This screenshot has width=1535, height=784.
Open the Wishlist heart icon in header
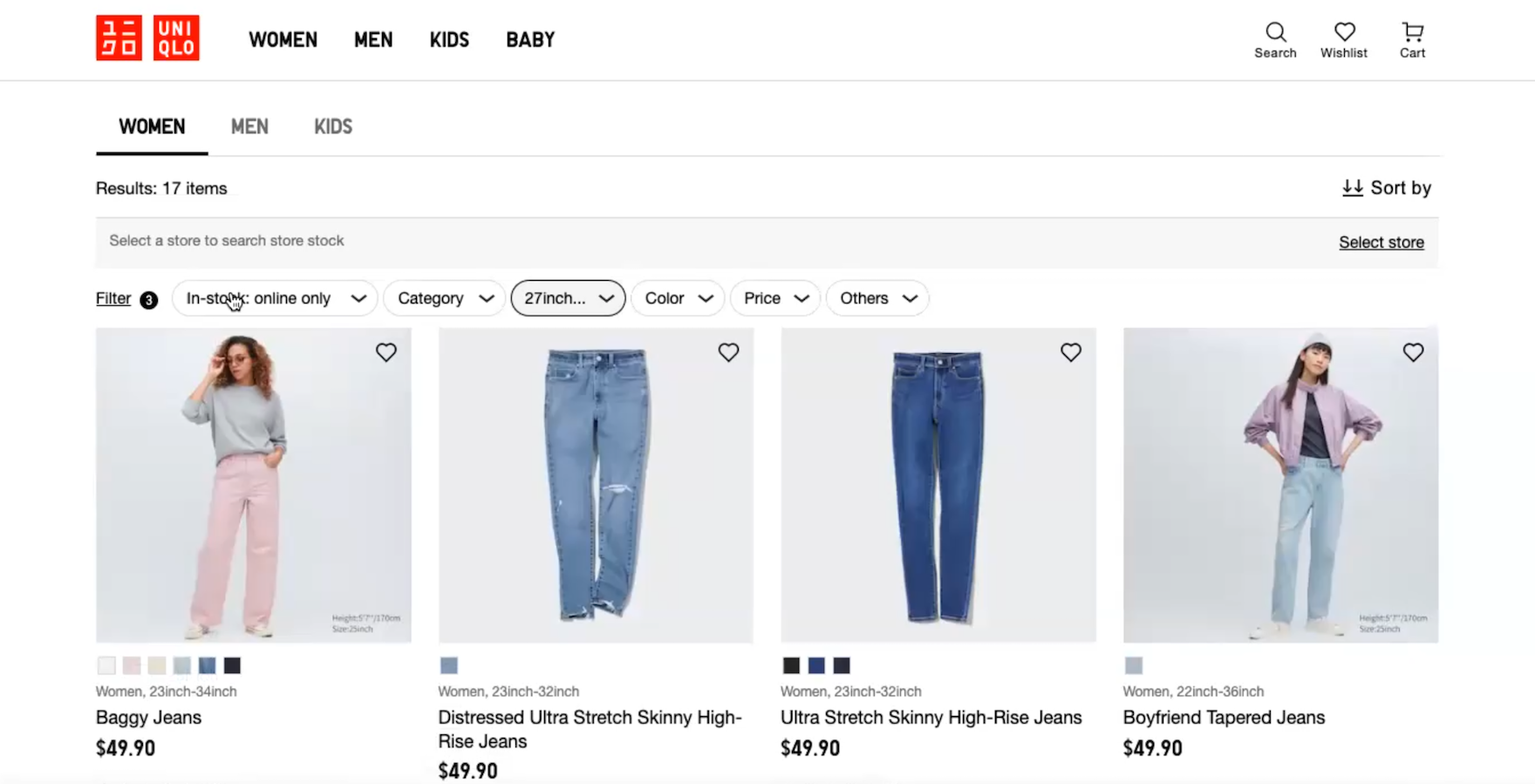1344,33
